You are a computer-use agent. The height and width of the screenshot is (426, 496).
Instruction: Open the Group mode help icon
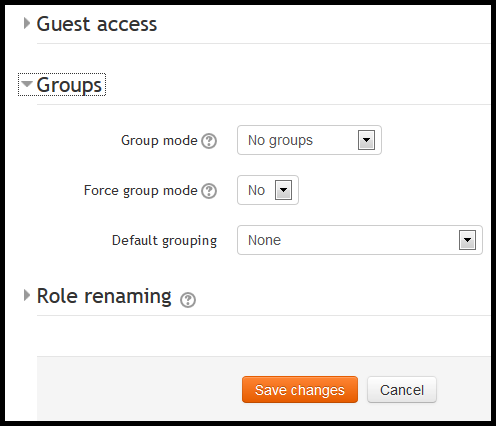click(209, 141)
